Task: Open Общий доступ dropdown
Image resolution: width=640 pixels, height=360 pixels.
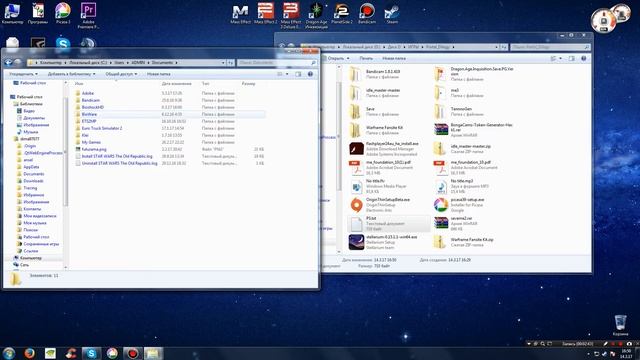Action: [x=121, y=74]
